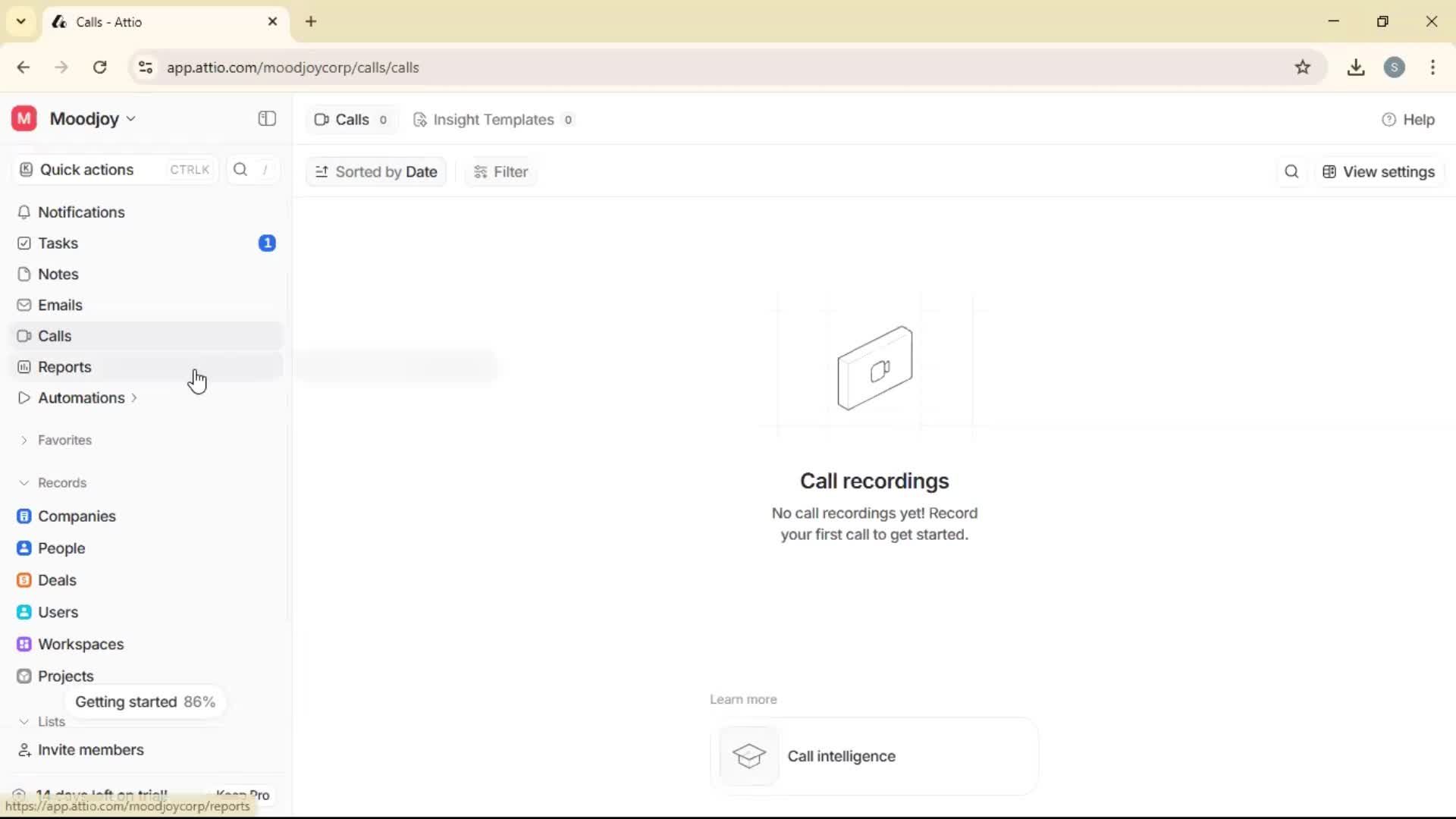Select the Emails sidebar item
Image resolution: width=1456 pixels, height=819 pixels.
coord(61,305)
